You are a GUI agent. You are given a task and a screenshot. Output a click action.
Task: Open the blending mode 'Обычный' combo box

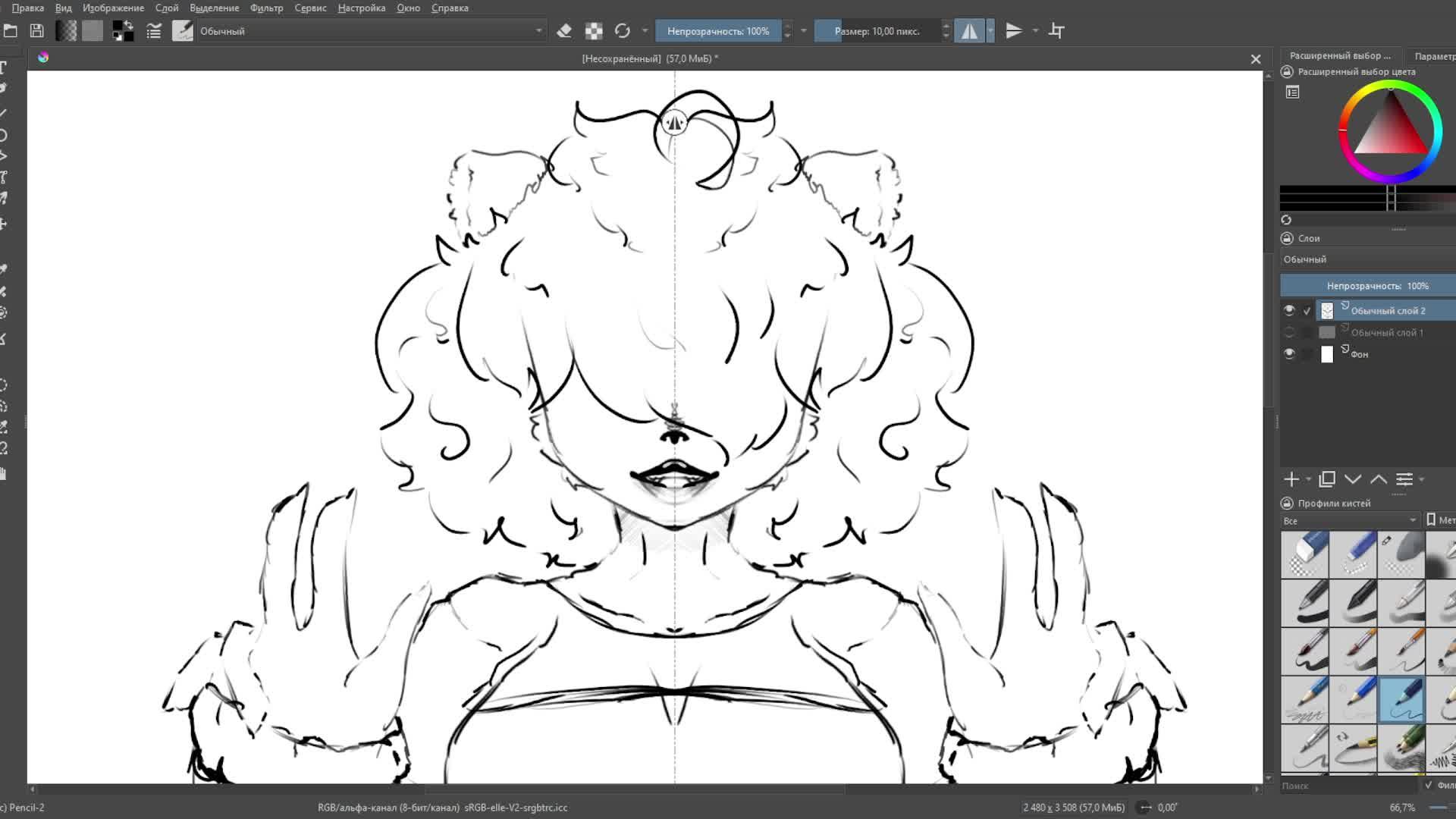(371, 31)
